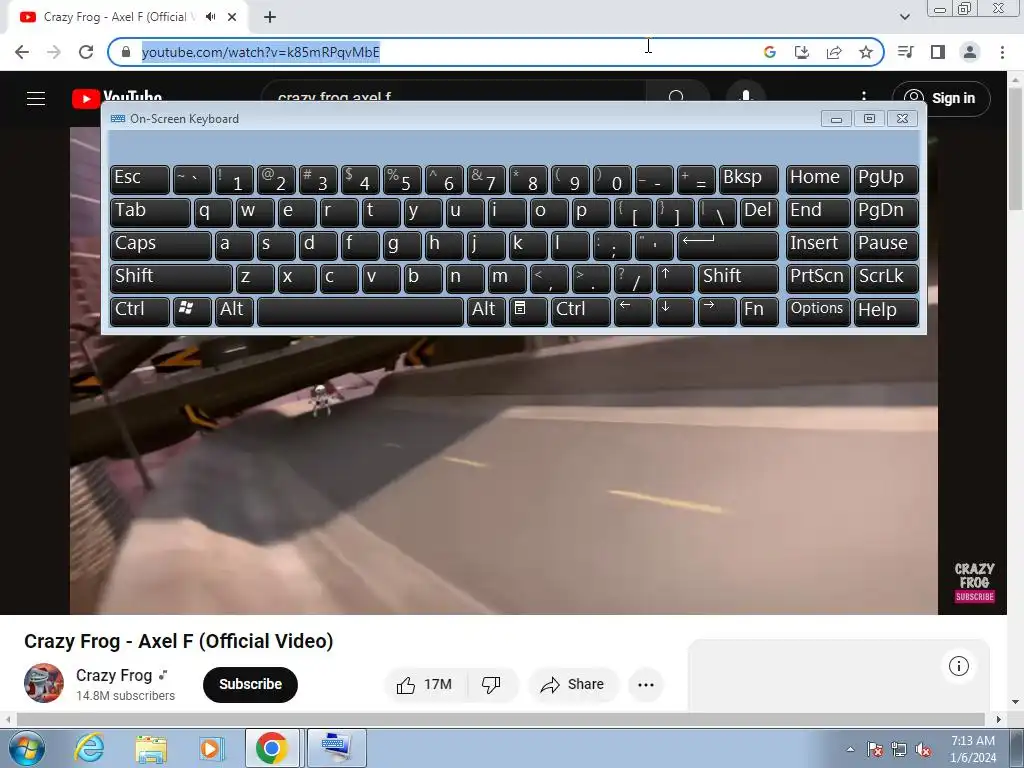Click the spacebar key
1024x768 pixels.
[360, 310]
